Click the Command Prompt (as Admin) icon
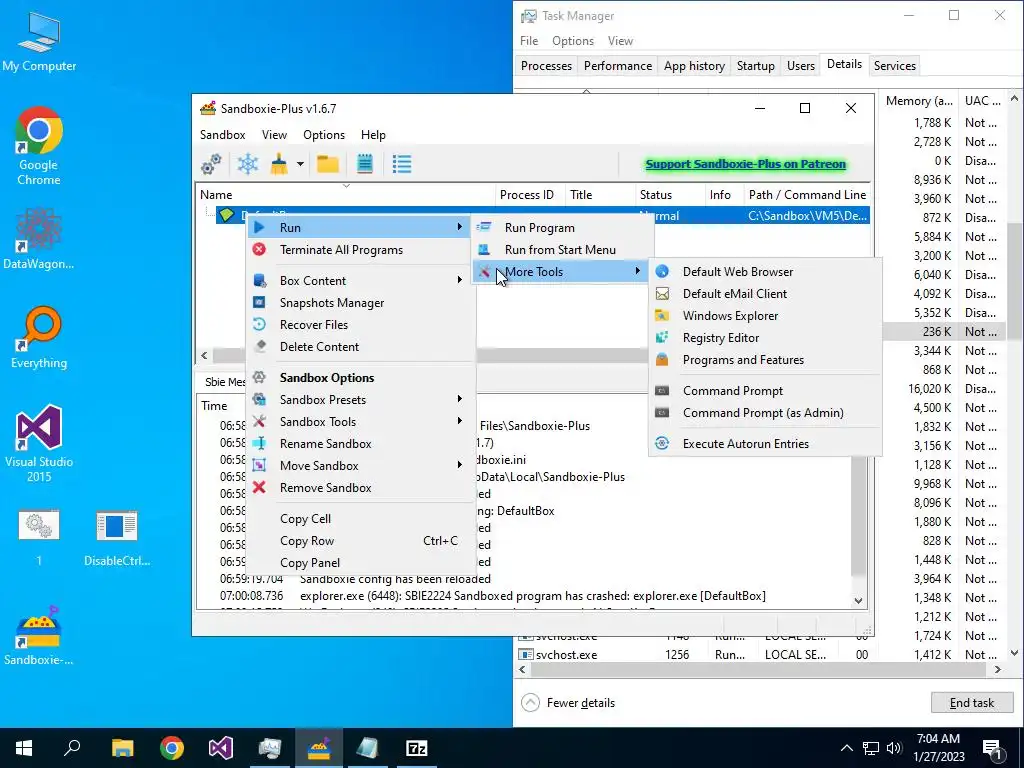Viewport: 1024px width, 768px height. tap(662, 413)
